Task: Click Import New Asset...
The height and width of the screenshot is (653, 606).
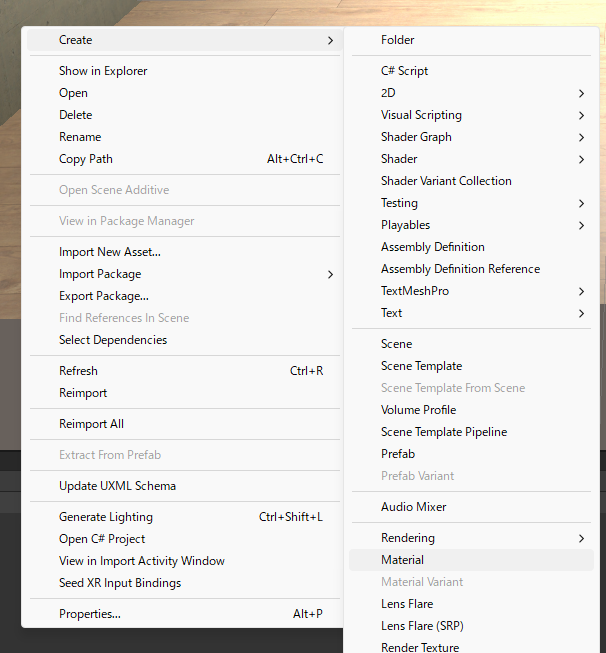Action: 185,252
